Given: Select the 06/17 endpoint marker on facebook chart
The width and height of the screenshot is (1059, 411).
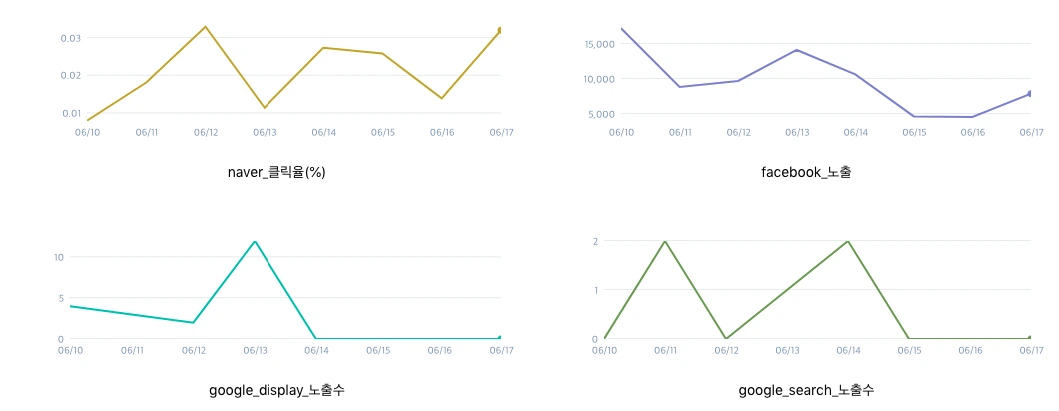Looking at the screenshot, I should tap(1030, 93).
